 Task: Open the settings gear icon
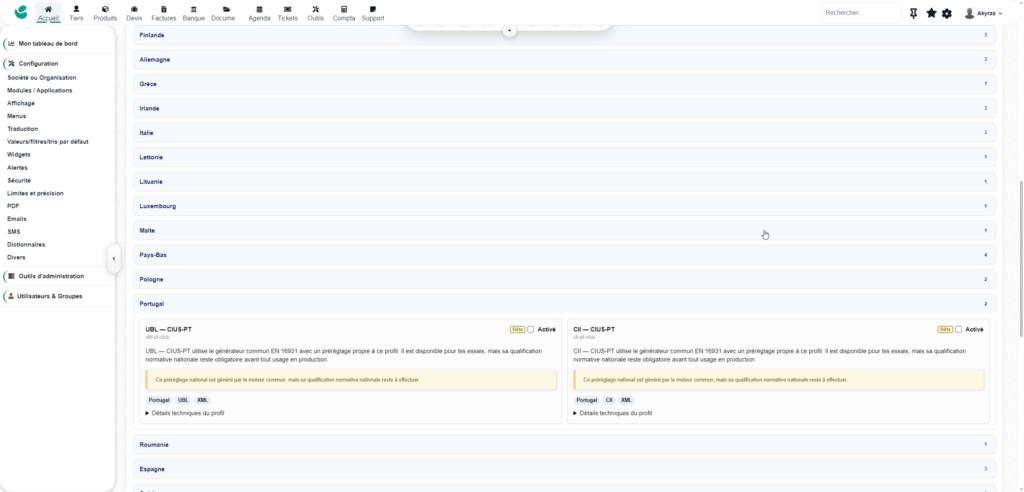click(947, 13)
